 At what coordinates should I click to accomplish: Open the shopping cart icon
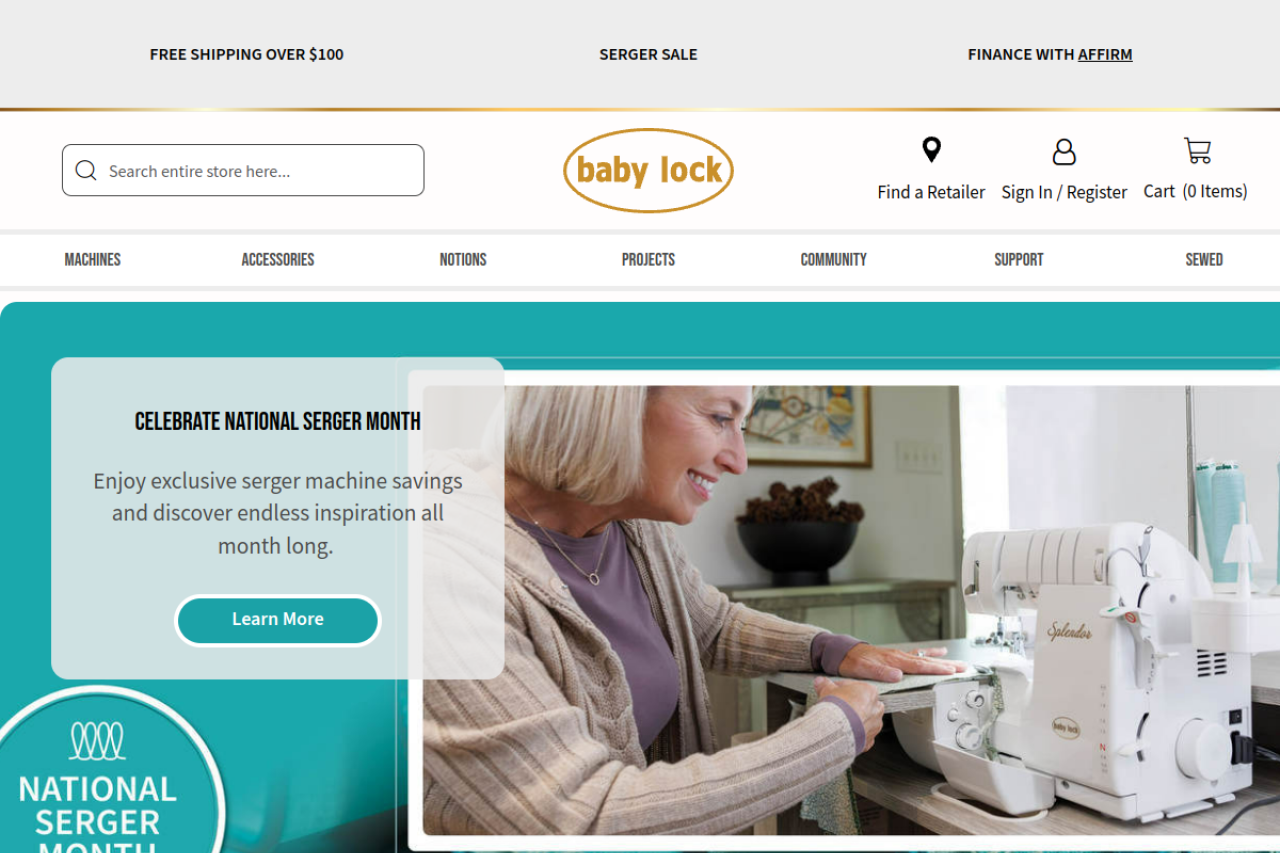(x=1197, y=151)
